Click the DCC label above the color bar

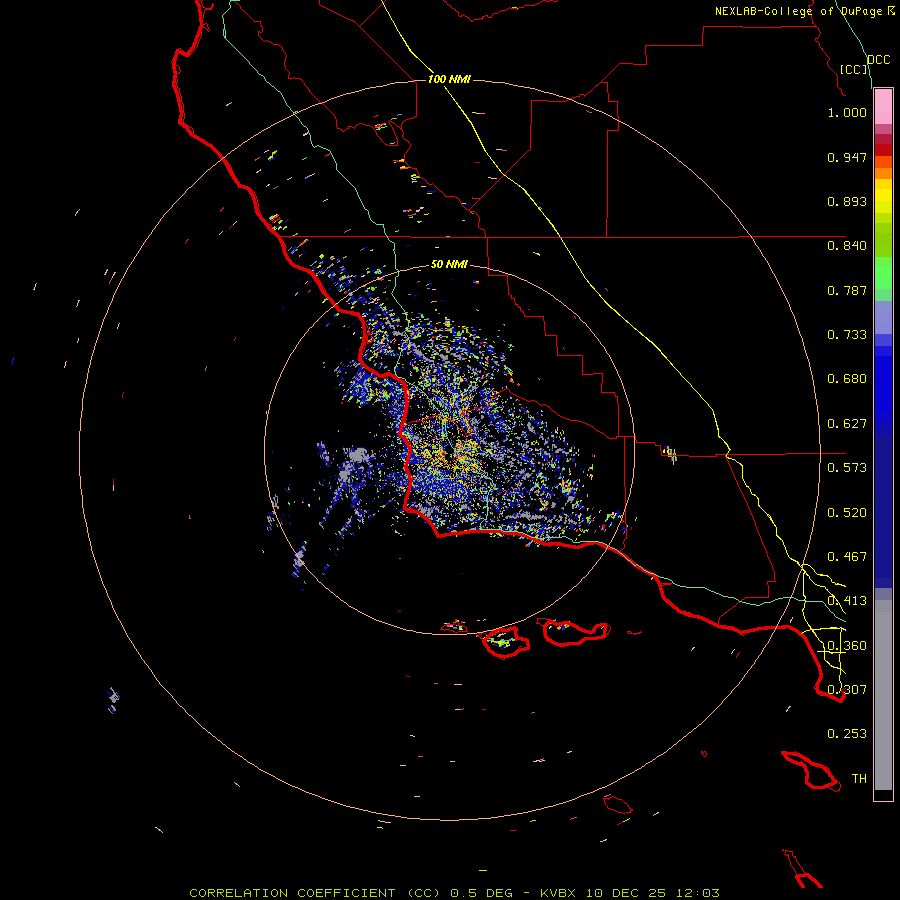coord(879,59)
